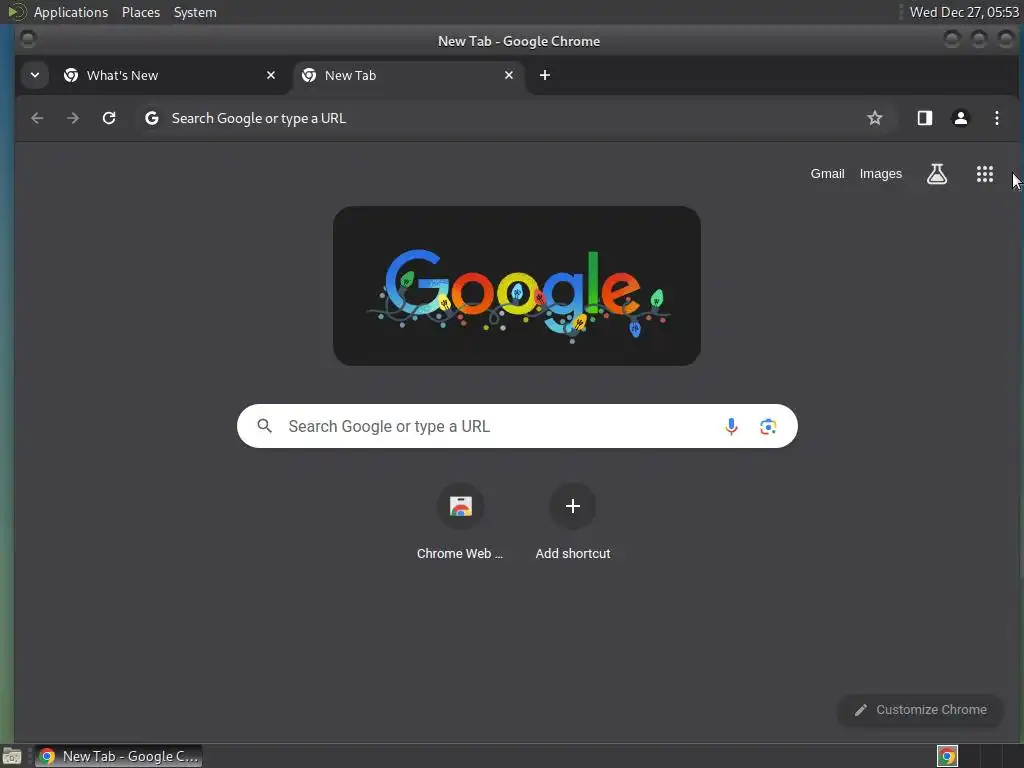This screenshot has height=768, width=1024.
Task: Click the holiday Google doodle
Action: (x=517, y=286)
